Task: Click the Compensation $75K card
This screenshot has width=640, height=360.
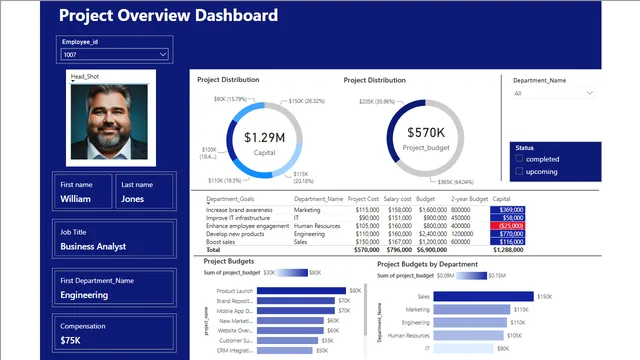Action: [114, 333]
